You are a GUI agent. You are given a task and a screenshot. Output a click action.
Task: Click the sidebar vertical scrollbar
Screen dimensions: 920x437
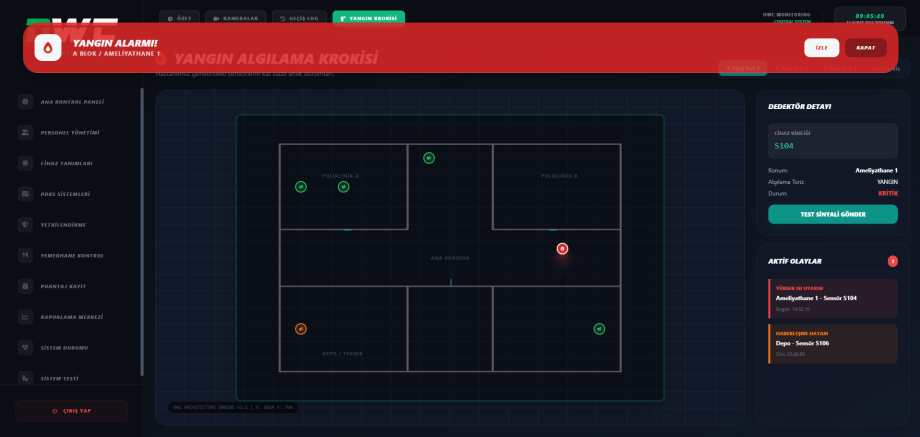141,232
